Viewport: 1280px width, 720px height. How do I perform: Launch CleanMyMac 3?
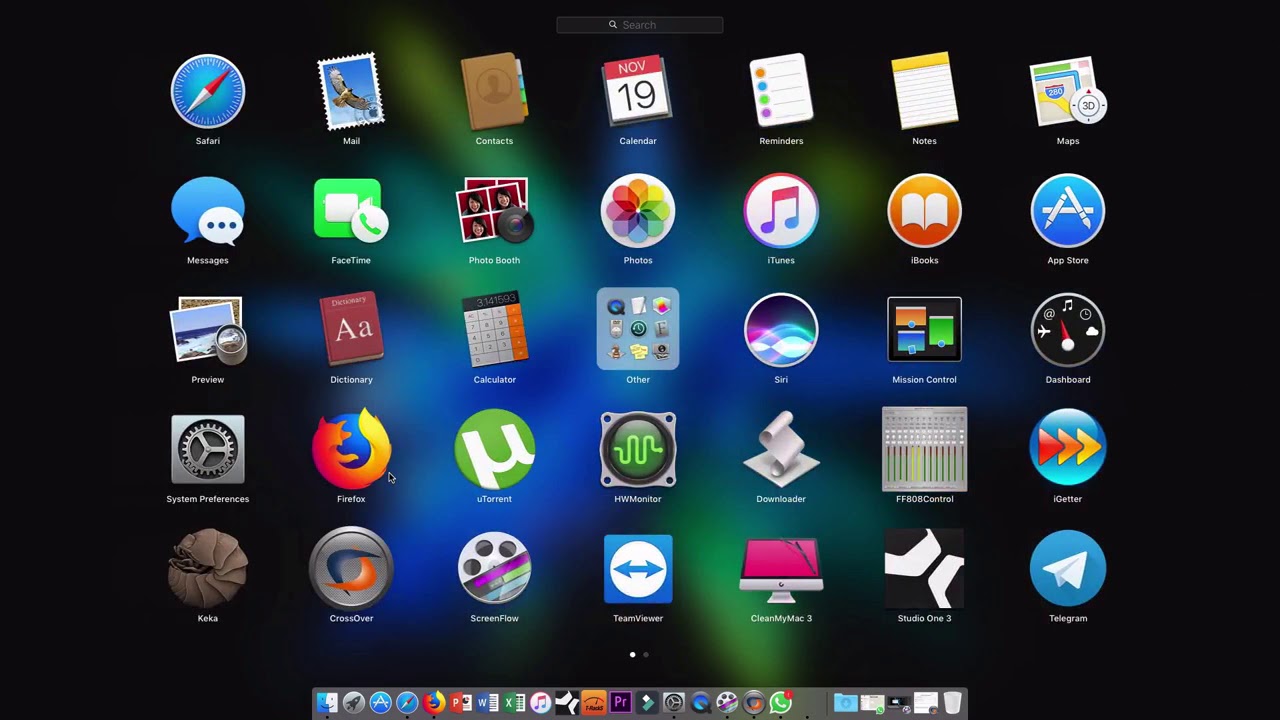(781, 568)
